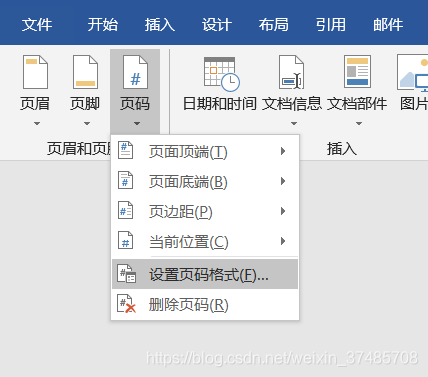This screenshot has height=377, width=428.
Task: Click the 页面底端 page-bottom icon
Action: coord(126,180)
